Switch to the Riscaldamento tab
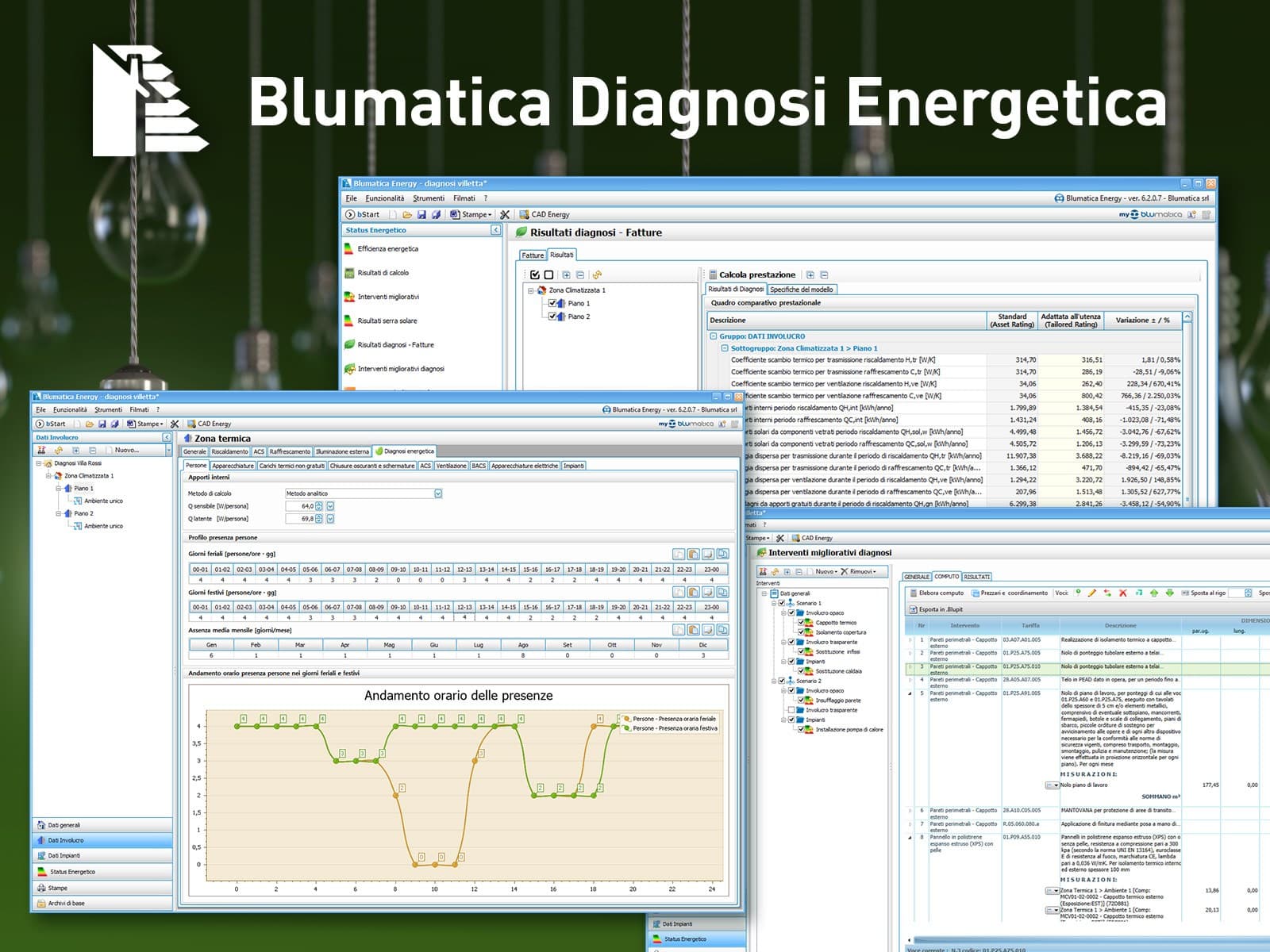Image resolution: width=1270 pixels, height=952 pixels. tap(229, 451)
